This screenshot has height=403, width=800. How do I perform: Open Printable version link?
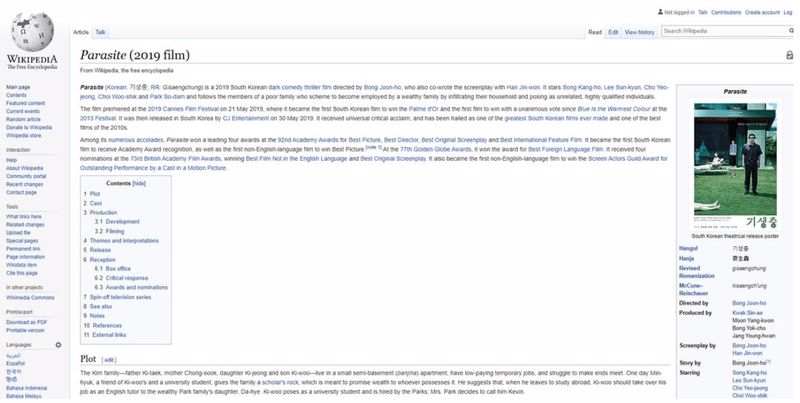(x=25, y=331)
